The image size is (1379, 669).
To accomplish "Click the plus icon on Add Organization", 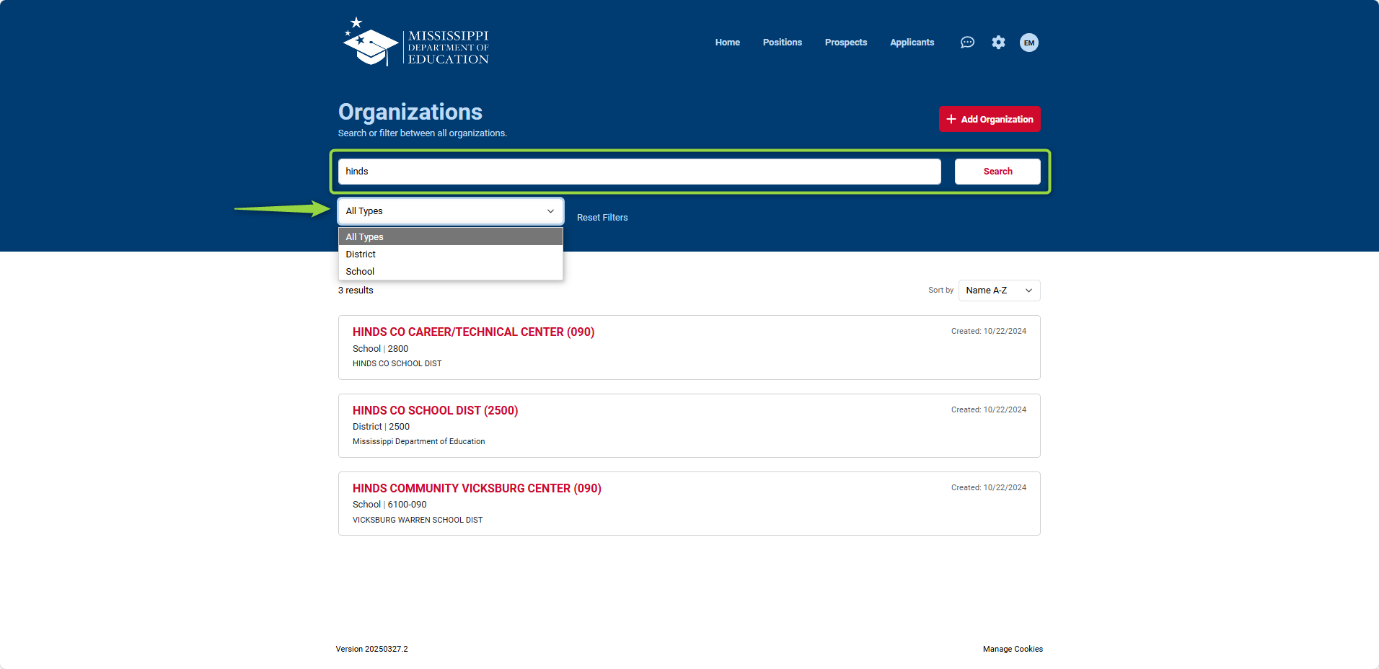I will [x=951, y=118].
